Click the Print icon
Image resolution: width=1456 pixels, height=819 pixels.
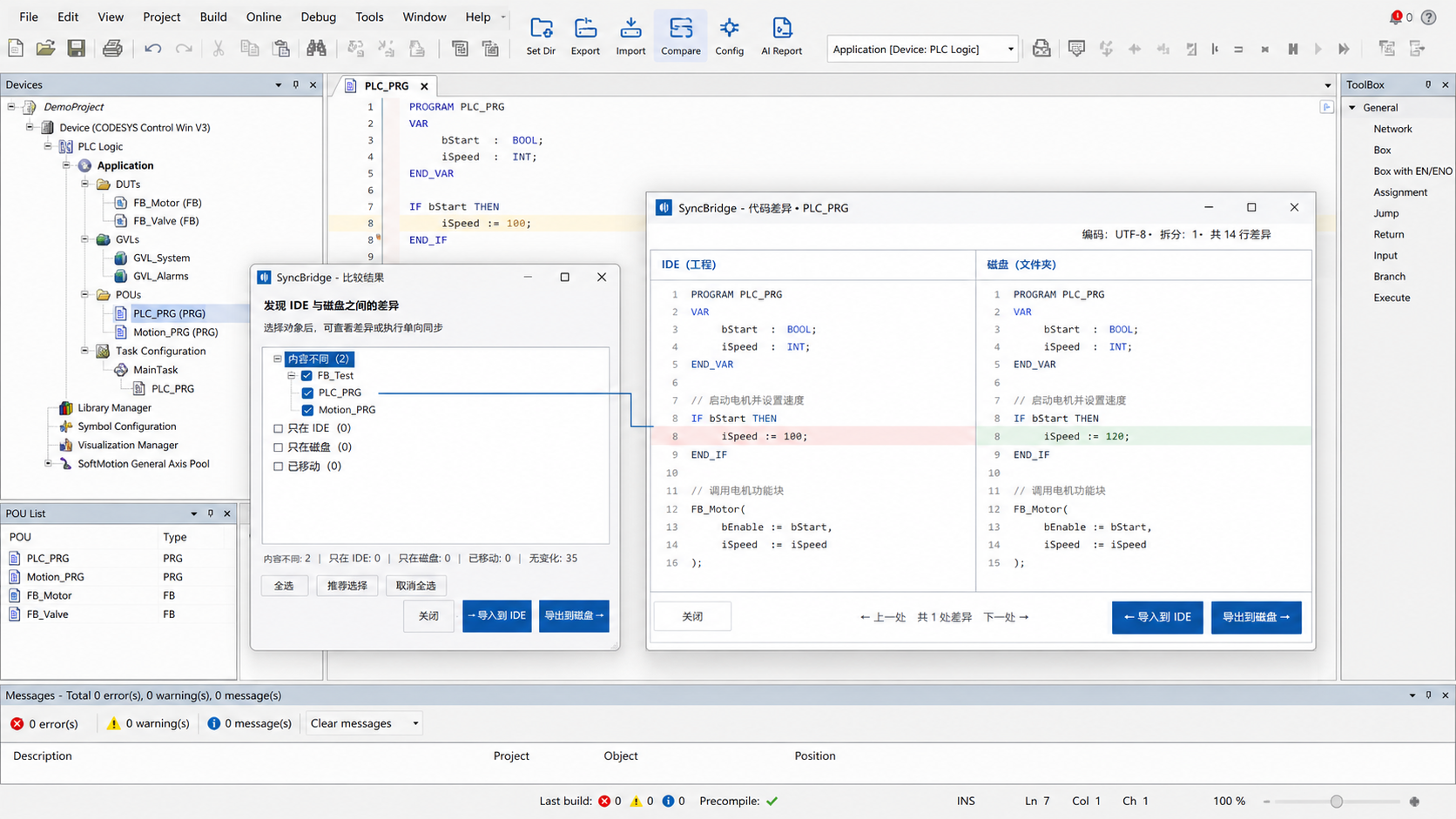tap(112, 49)
